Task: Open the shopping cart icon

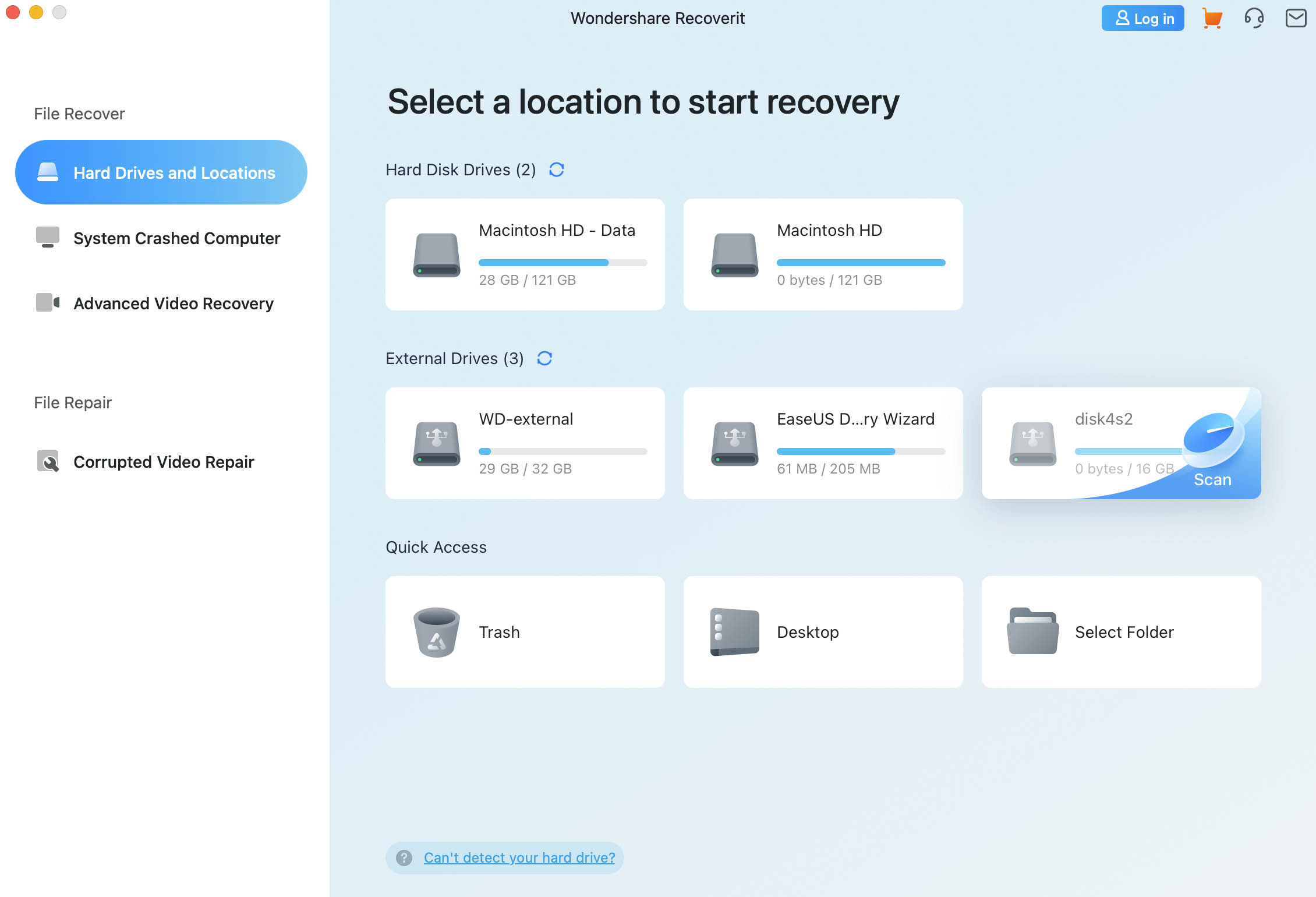Action: click(1212, 18)
